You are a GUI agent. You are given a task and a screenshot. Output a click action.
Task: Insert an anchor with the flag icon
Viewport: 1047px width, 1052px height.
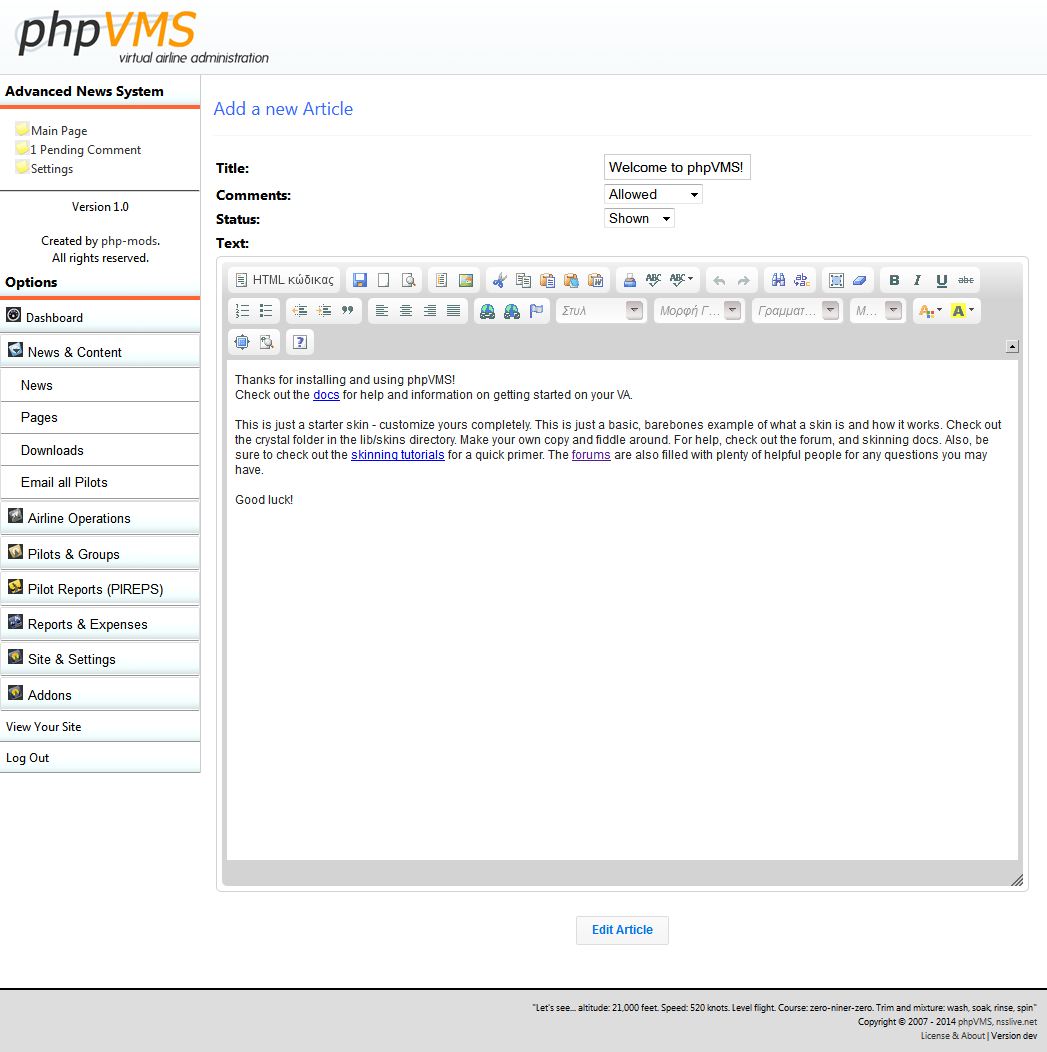pyautogui.click(x=536, y=311)
